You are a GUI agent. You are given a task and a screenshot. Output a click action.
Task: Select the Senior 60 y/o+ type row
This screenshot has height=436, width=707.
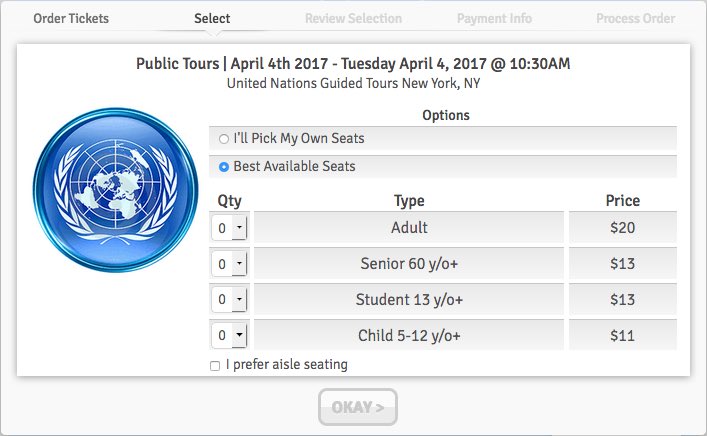pos(409,263)
